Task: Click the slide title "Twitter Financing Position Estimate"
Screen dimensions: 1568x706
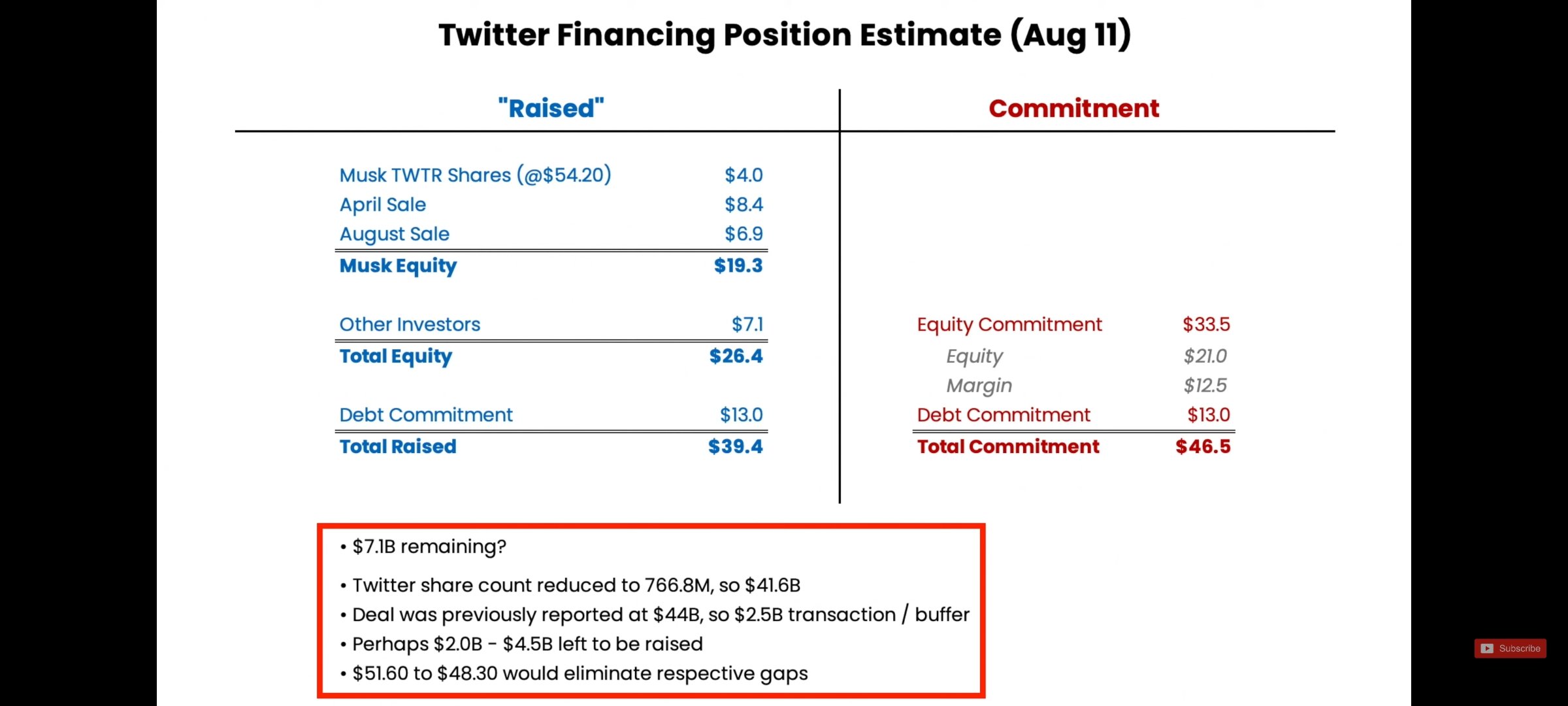Action: [784, 35]
